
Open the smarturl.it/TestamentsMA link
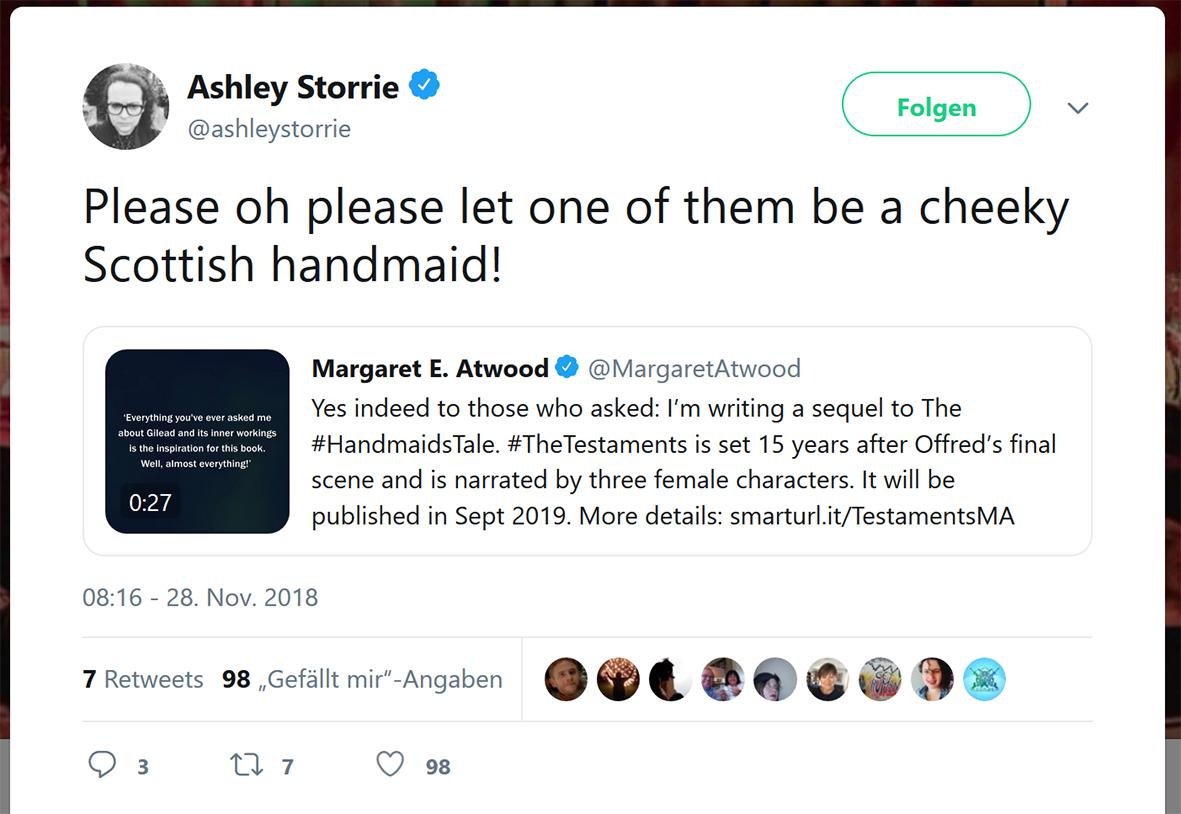tap(872, 516)
